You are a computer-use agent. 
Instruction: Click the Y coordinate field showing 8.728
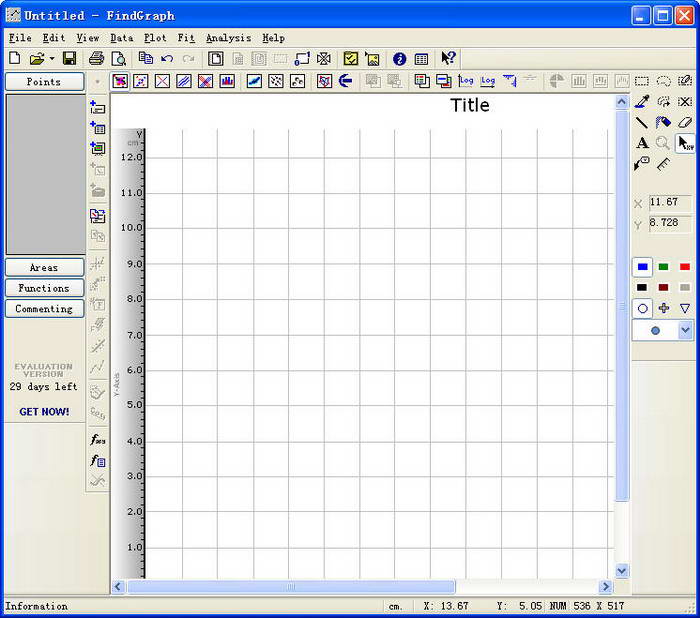click(x=670, y=223)
